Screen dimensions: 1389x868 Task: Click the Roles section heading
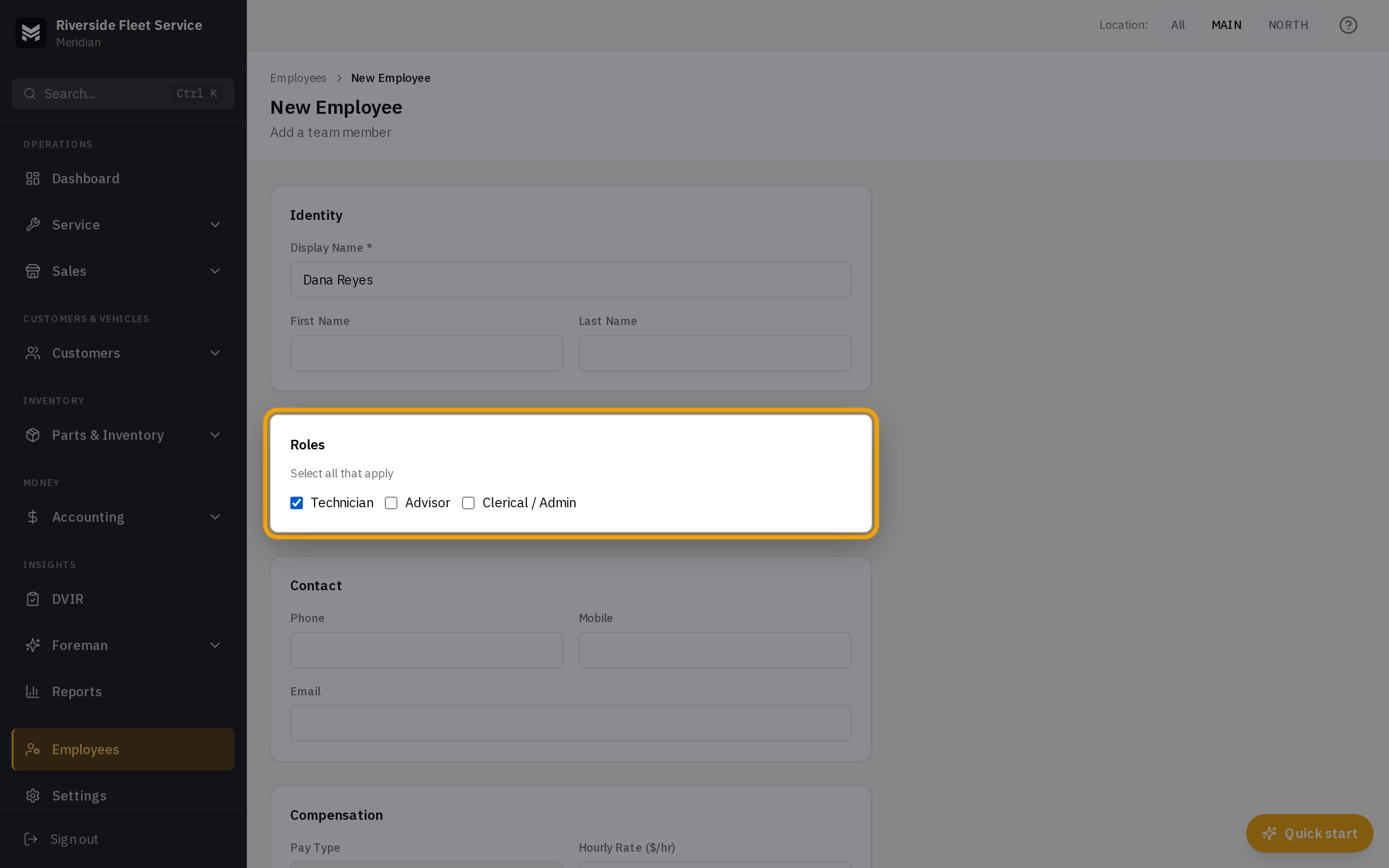point(308,445)
